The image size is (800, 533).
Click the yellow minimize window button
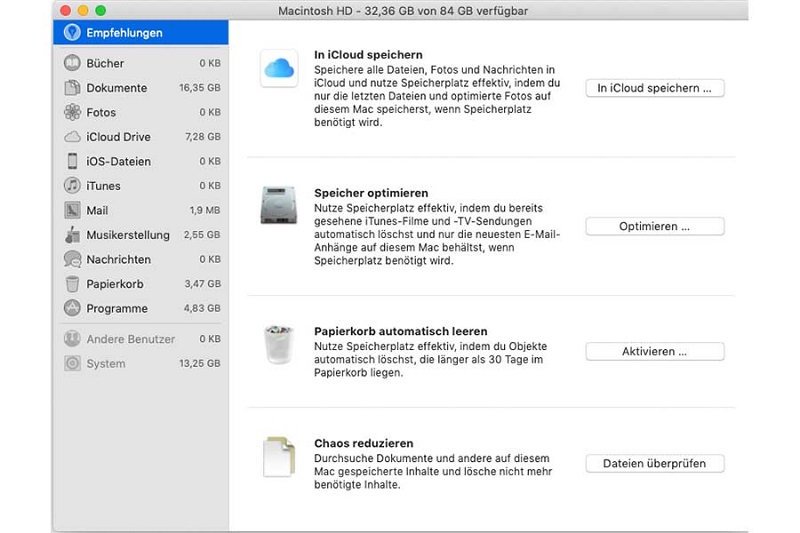pos(83,10)
